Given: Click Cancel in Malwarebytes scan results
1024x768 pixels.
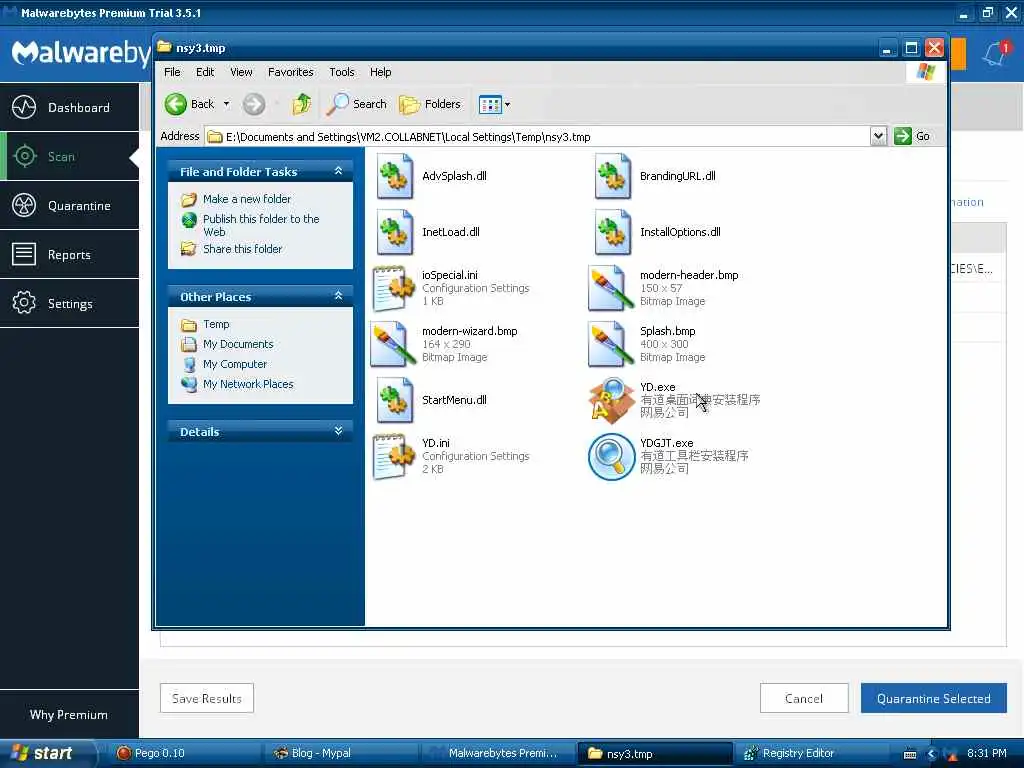Looking at the screenshot, I should (x=804, y=698).
